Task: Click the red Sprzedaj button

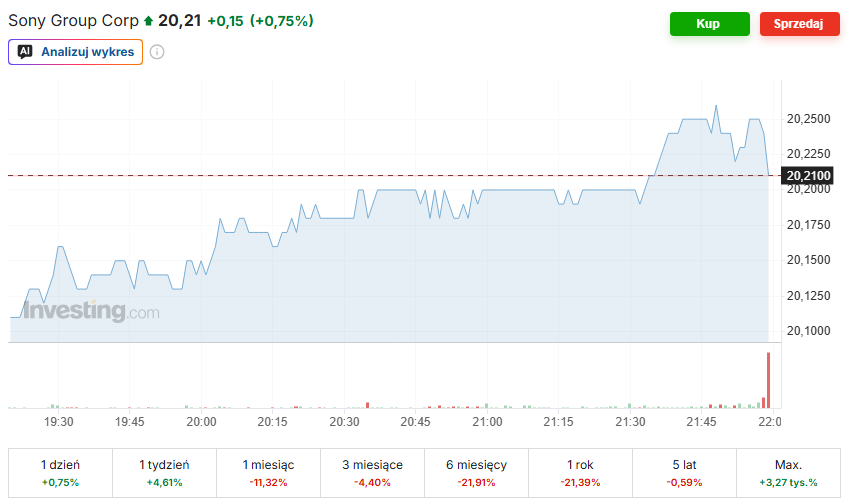Action: point(799,24)
